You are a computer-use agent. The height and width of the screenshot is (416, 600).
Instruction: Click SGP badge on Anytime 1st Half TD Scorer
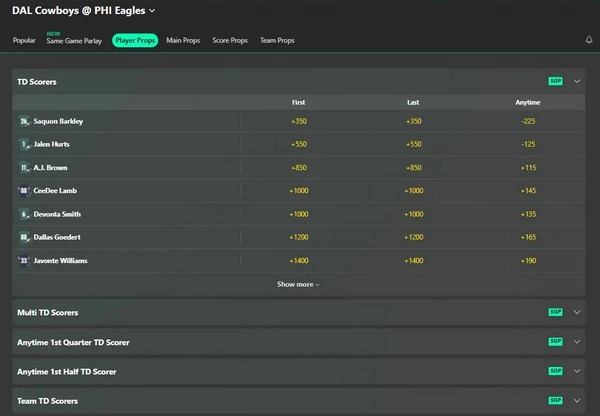tap(555, 371)
